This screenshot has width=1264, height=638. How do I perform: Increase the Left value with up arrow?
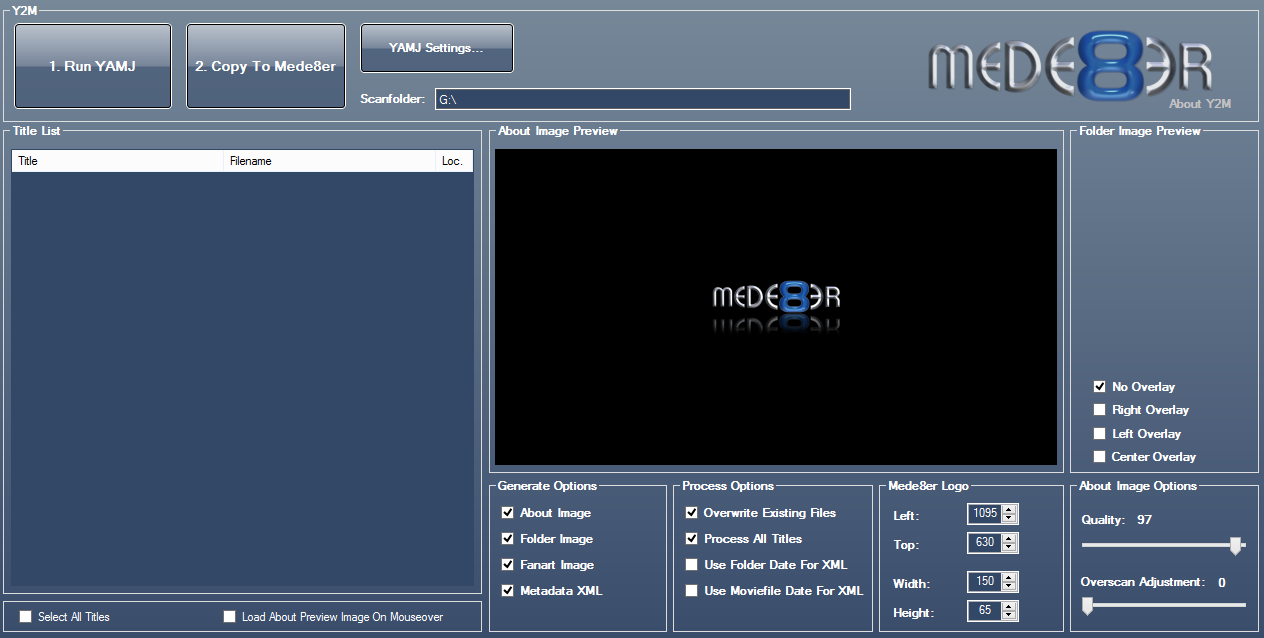pyautogui.click(x=1009, y=509)
